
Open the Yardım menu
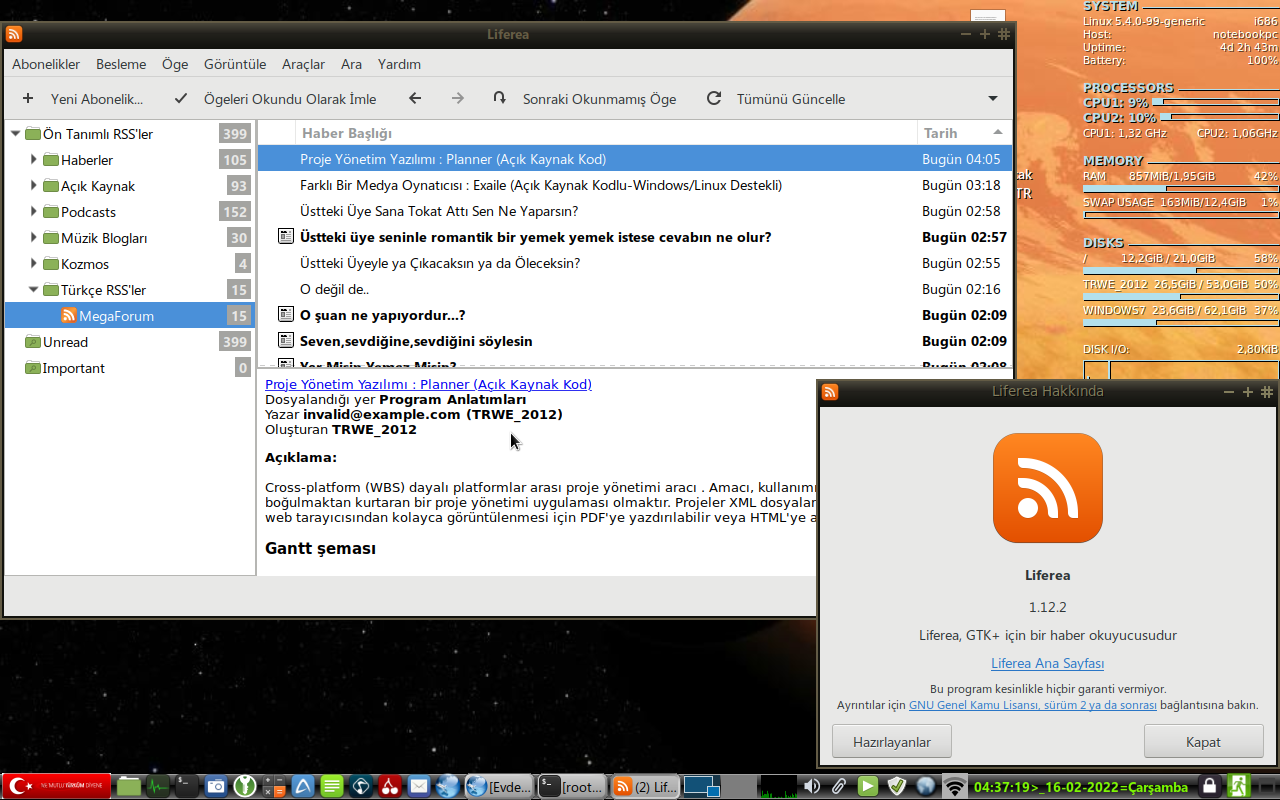399,64
